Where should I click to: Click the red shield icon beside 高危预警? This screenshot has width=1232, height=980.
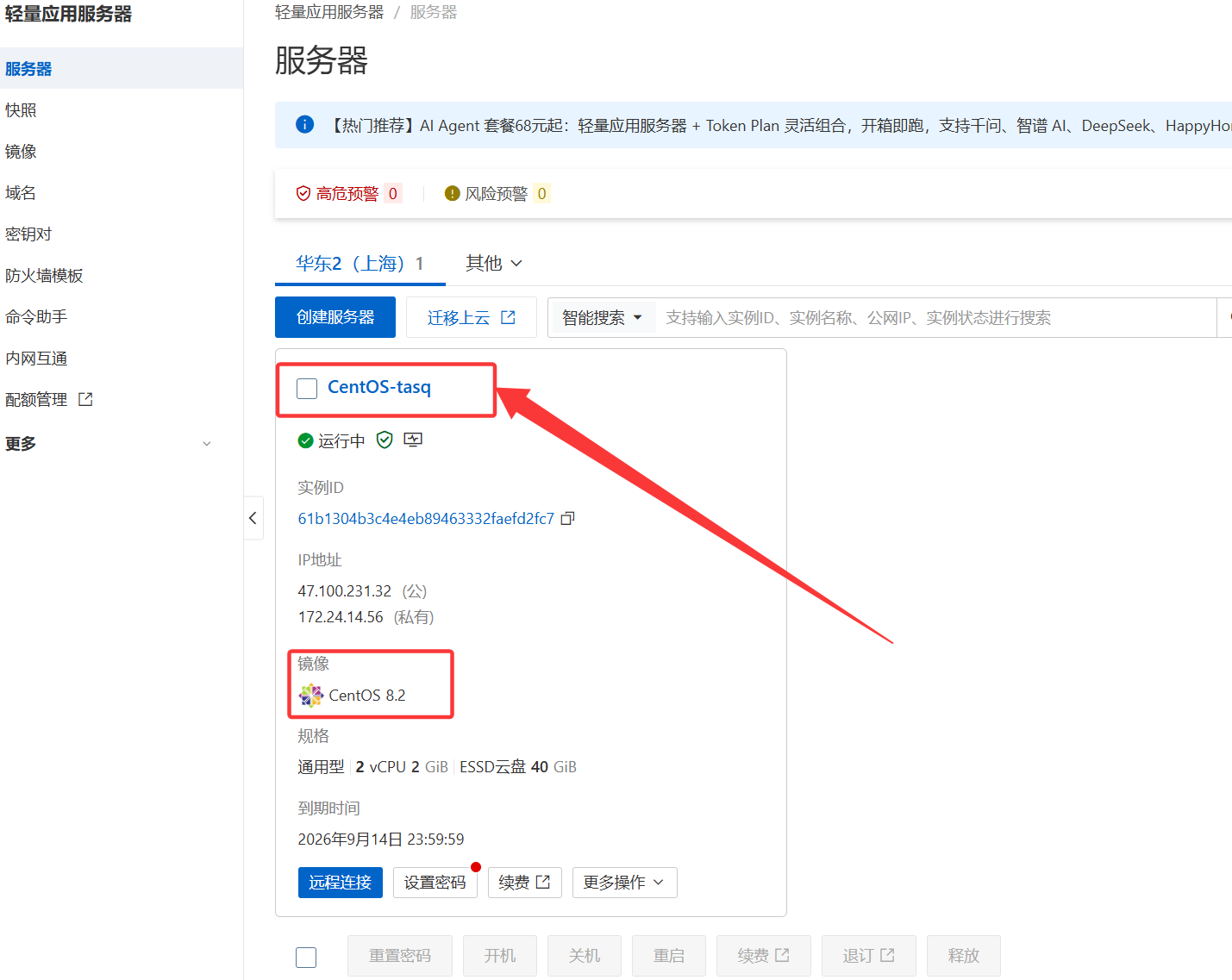tap(303, 193)
